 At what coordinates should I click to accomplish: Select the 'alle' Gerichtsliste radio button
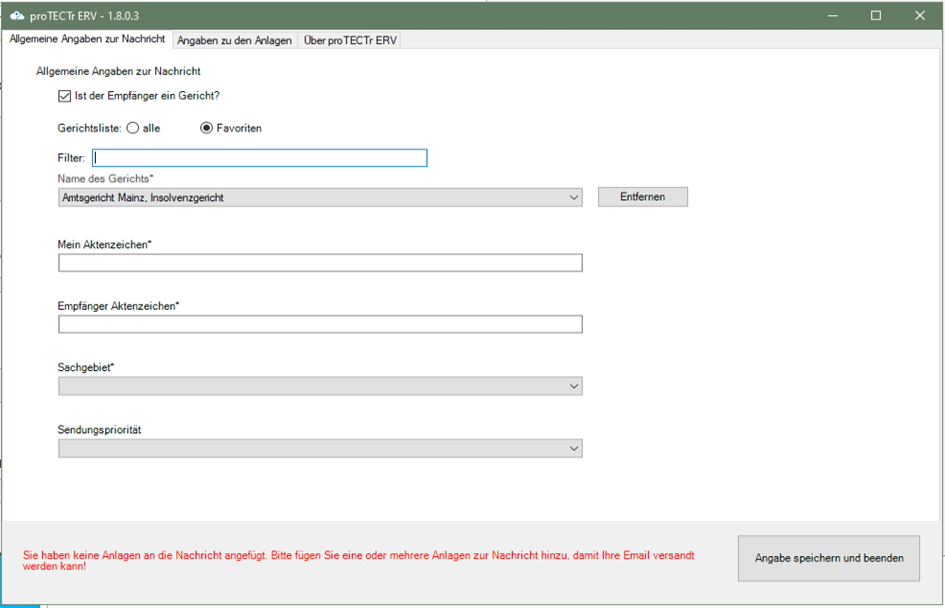133,128
